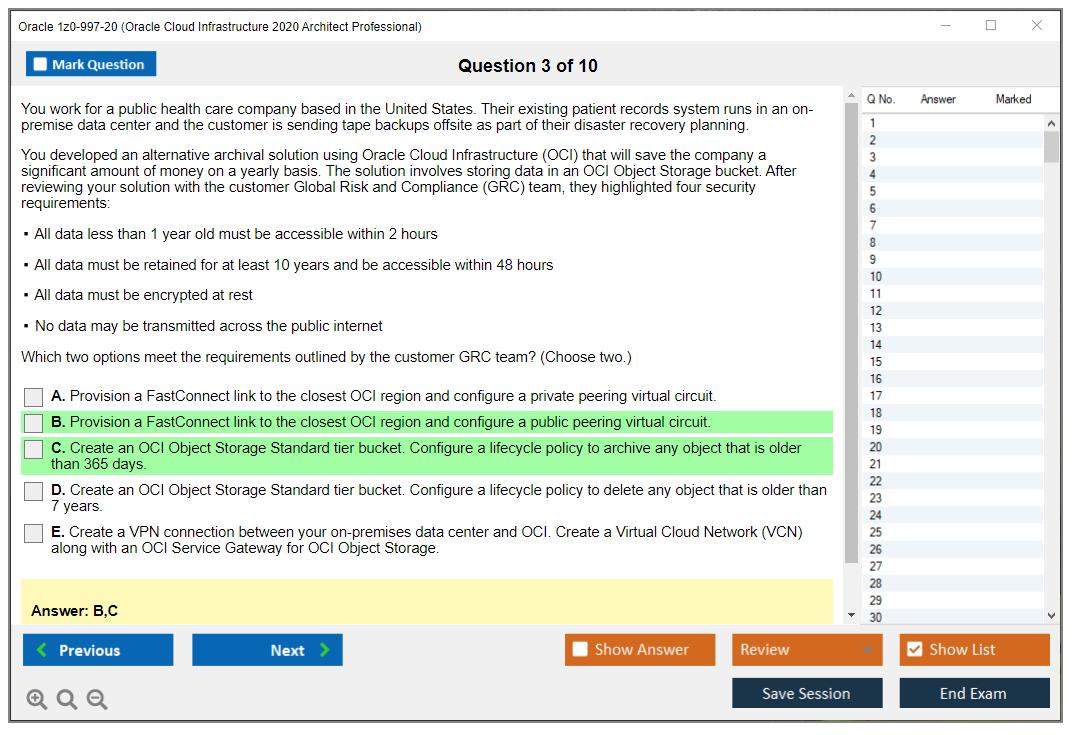Select the zoom-out magnifier icon
Image resolution: width=1075 pixels, height=735 pixels.
point(96,699)
